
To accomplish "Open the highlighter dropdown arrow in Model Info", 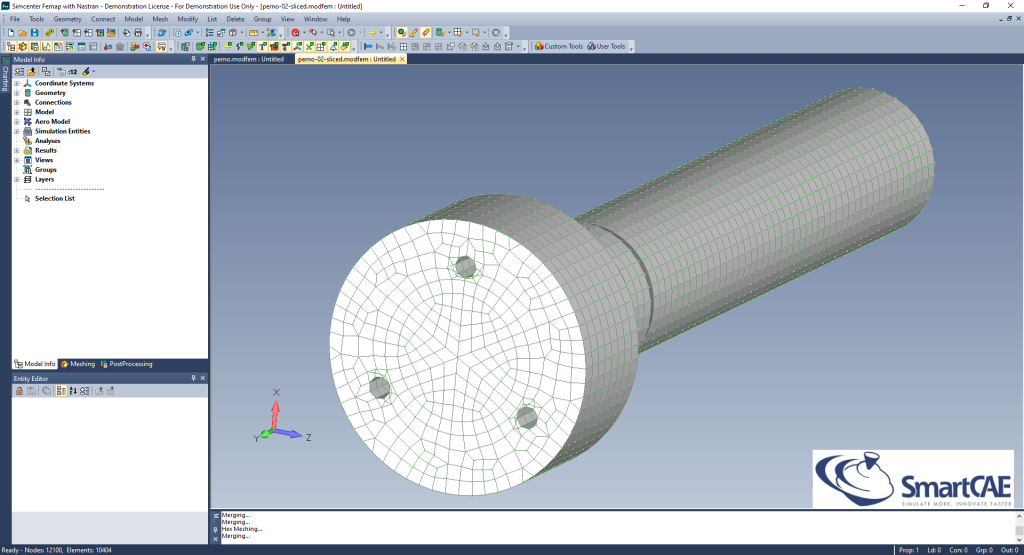I will tap(93, 72).
